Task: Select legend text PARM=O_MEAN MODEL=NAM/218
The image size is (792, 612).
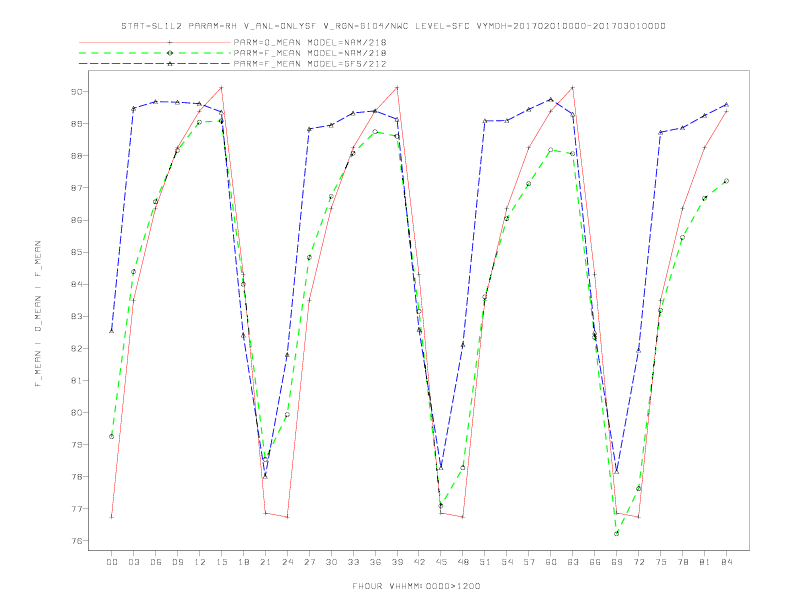Action: coord(310,42)
